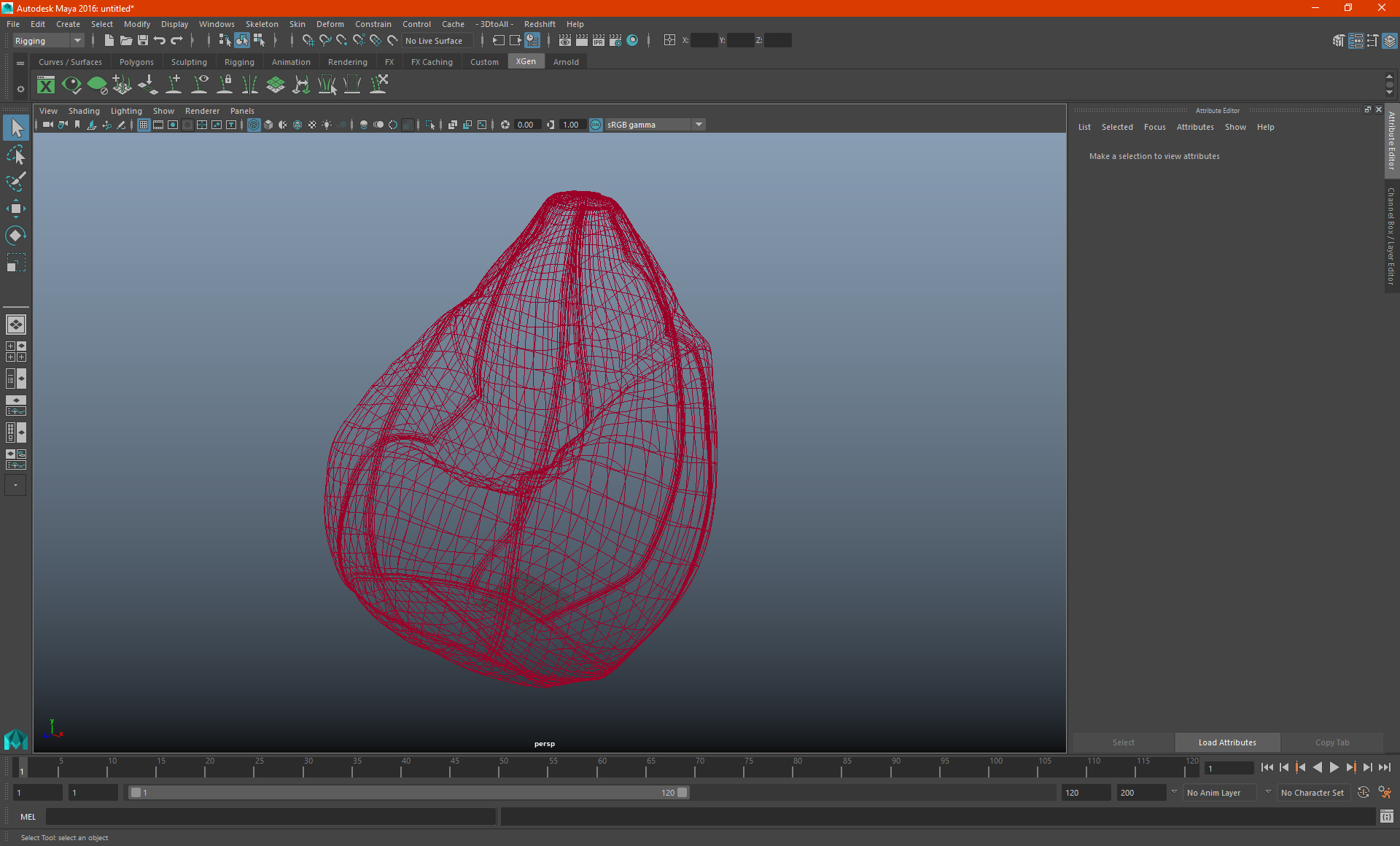The width and height of the screenshot is (1400, 846).
Task: Open the Script Editor icon
Action: 1387,817
